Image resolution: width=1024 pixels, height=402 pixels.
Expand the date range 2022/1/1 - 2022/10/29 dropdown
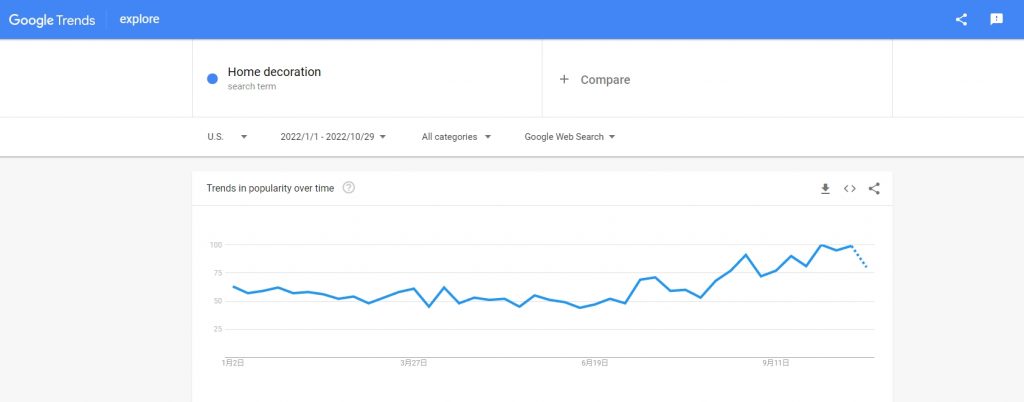click(333, 137)
